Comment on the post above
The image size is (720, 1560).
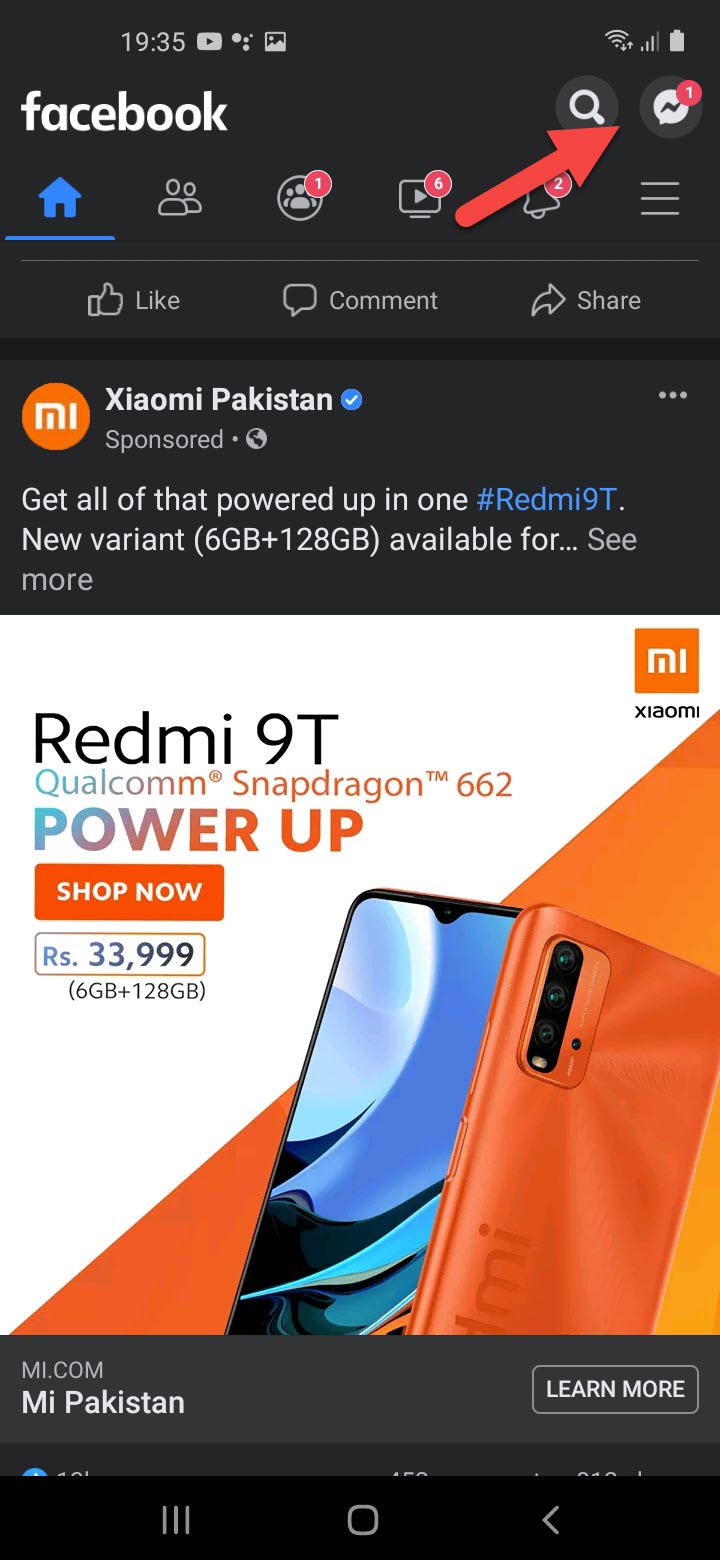[x=361, y=300]
